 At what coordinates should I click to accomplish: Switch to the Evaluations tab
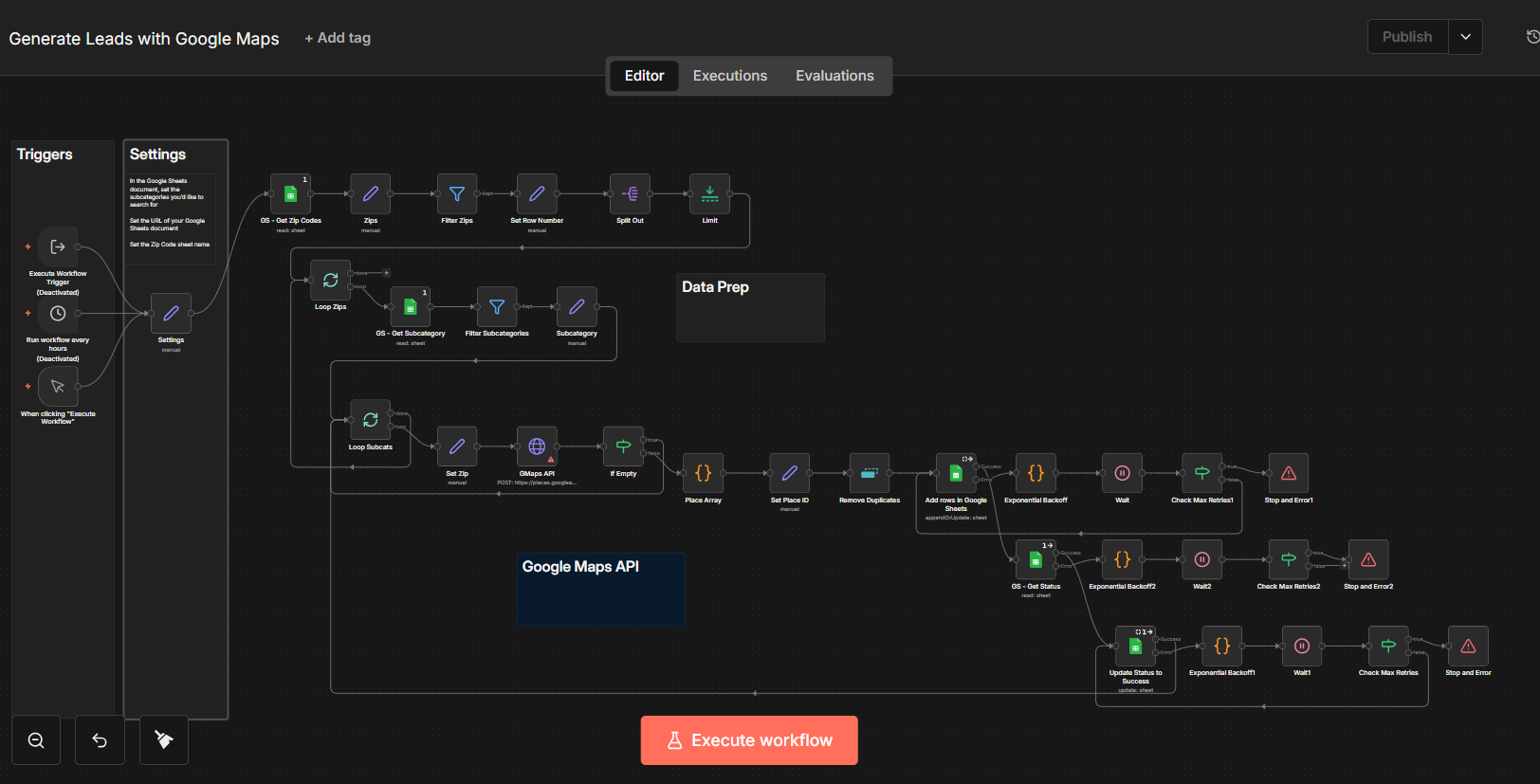(x=834, y=76)
